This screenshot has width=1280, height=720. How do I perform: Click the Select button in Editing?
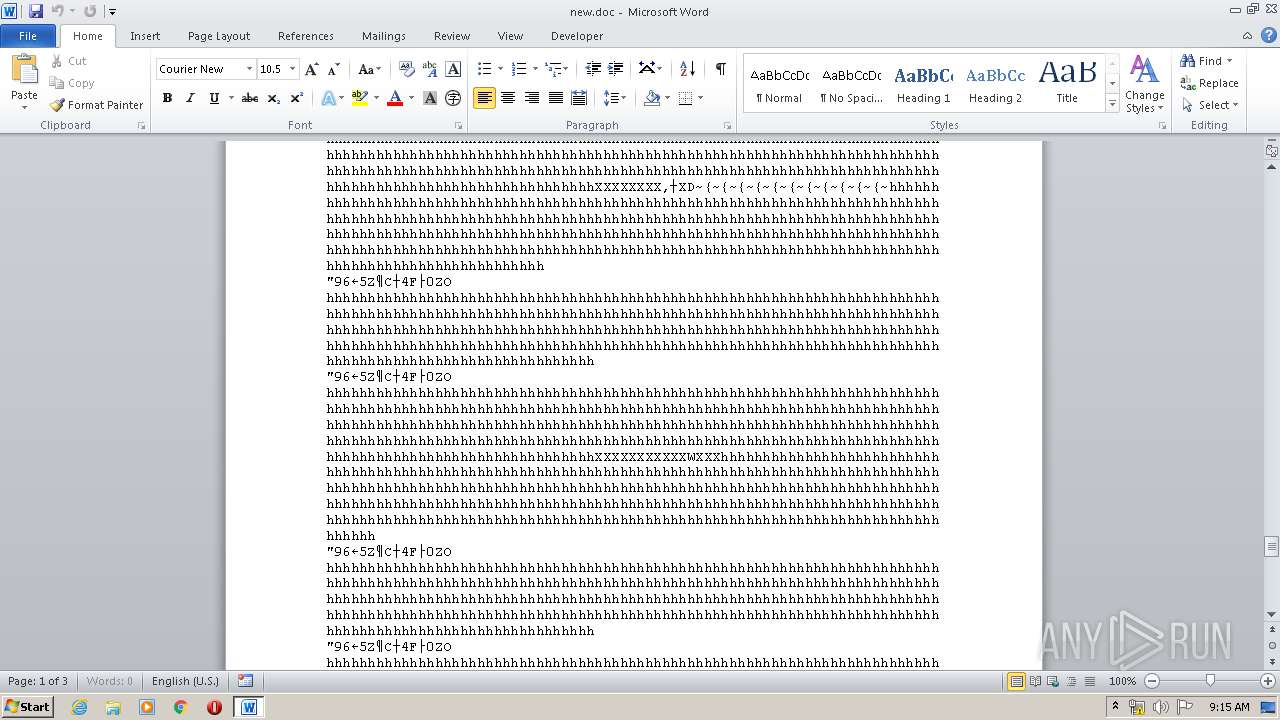tap(1210, 105)
